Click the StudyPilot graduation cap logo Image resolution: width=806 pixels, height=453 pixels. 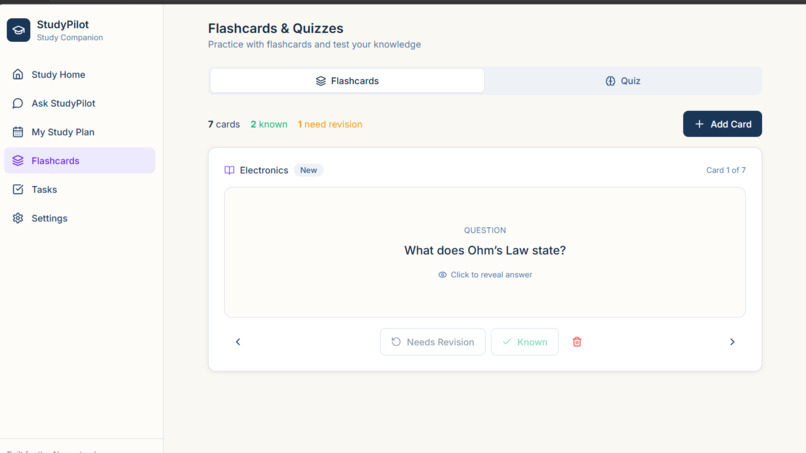(19, 30)
